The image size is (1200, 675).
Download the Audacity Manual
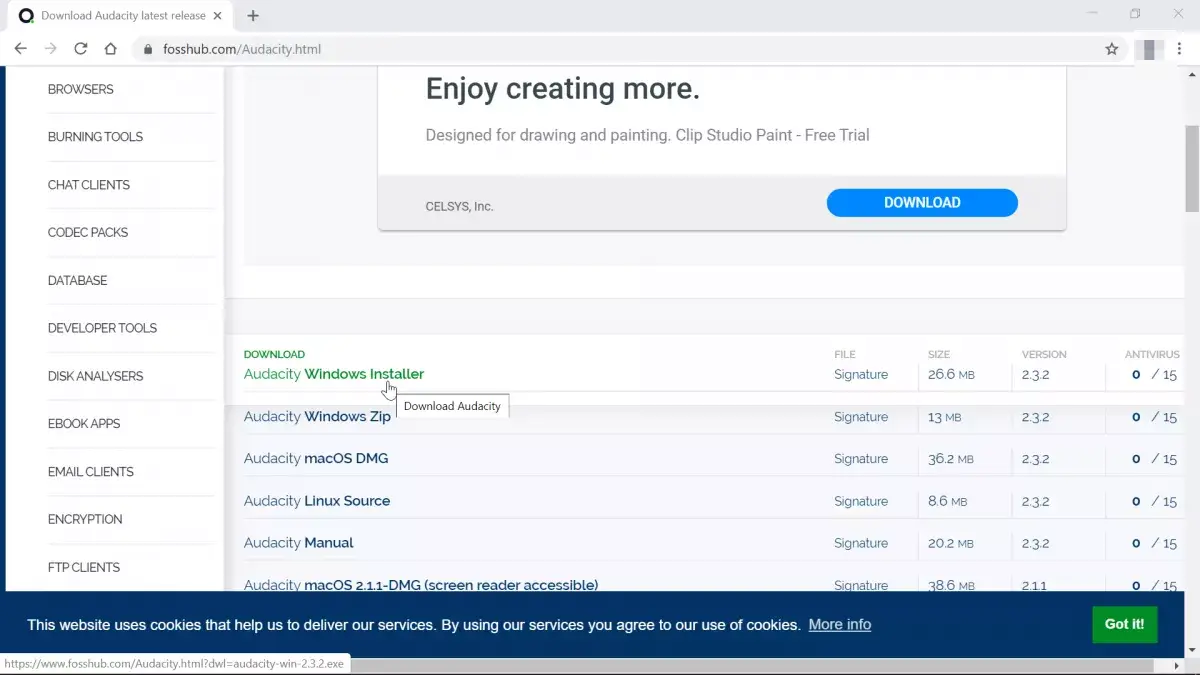[299, 542]
